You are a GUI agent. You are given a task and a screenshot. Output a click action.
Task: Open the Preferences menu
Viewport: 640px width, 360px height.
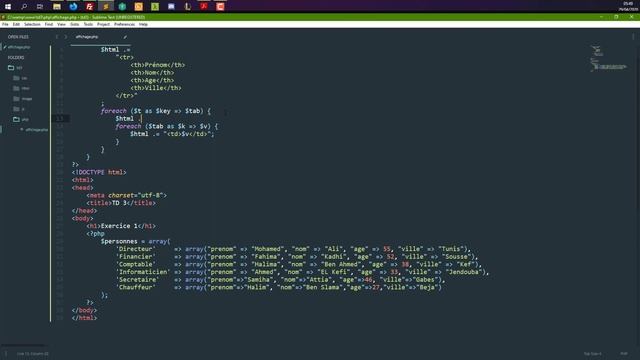point(124,24)
